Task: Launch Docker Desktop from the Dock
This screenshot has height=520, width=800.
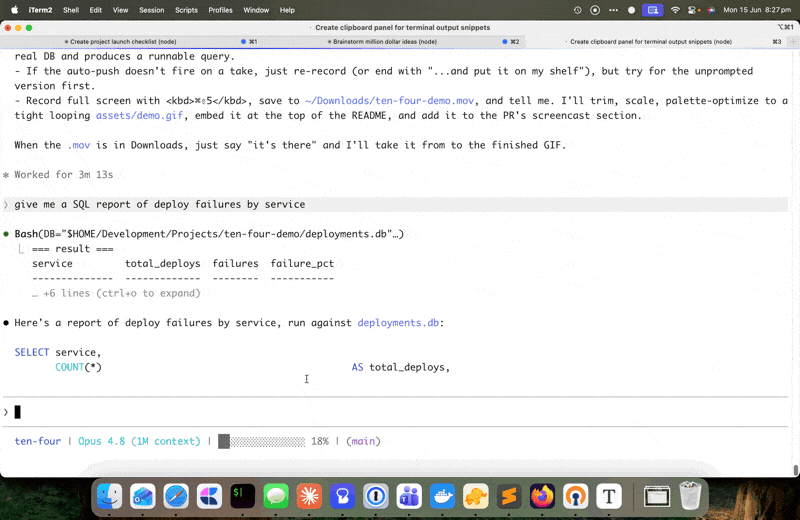Action: point(442,496)
